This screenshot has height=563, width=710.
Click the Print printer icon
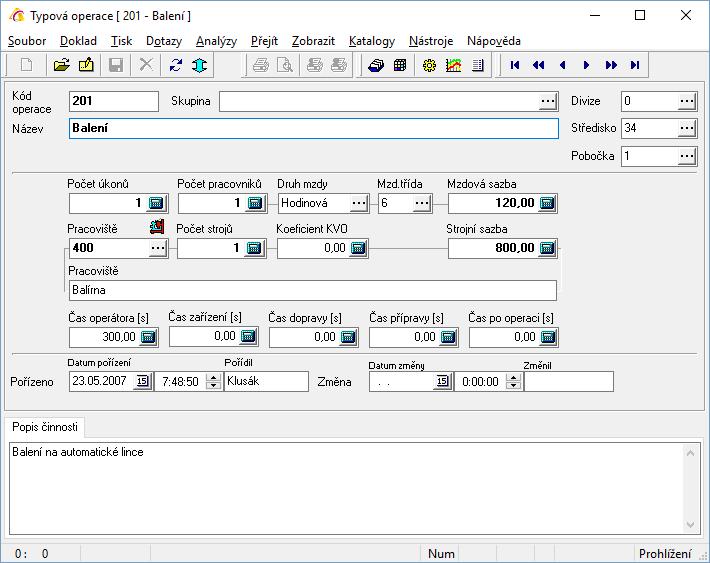[260, 65]
